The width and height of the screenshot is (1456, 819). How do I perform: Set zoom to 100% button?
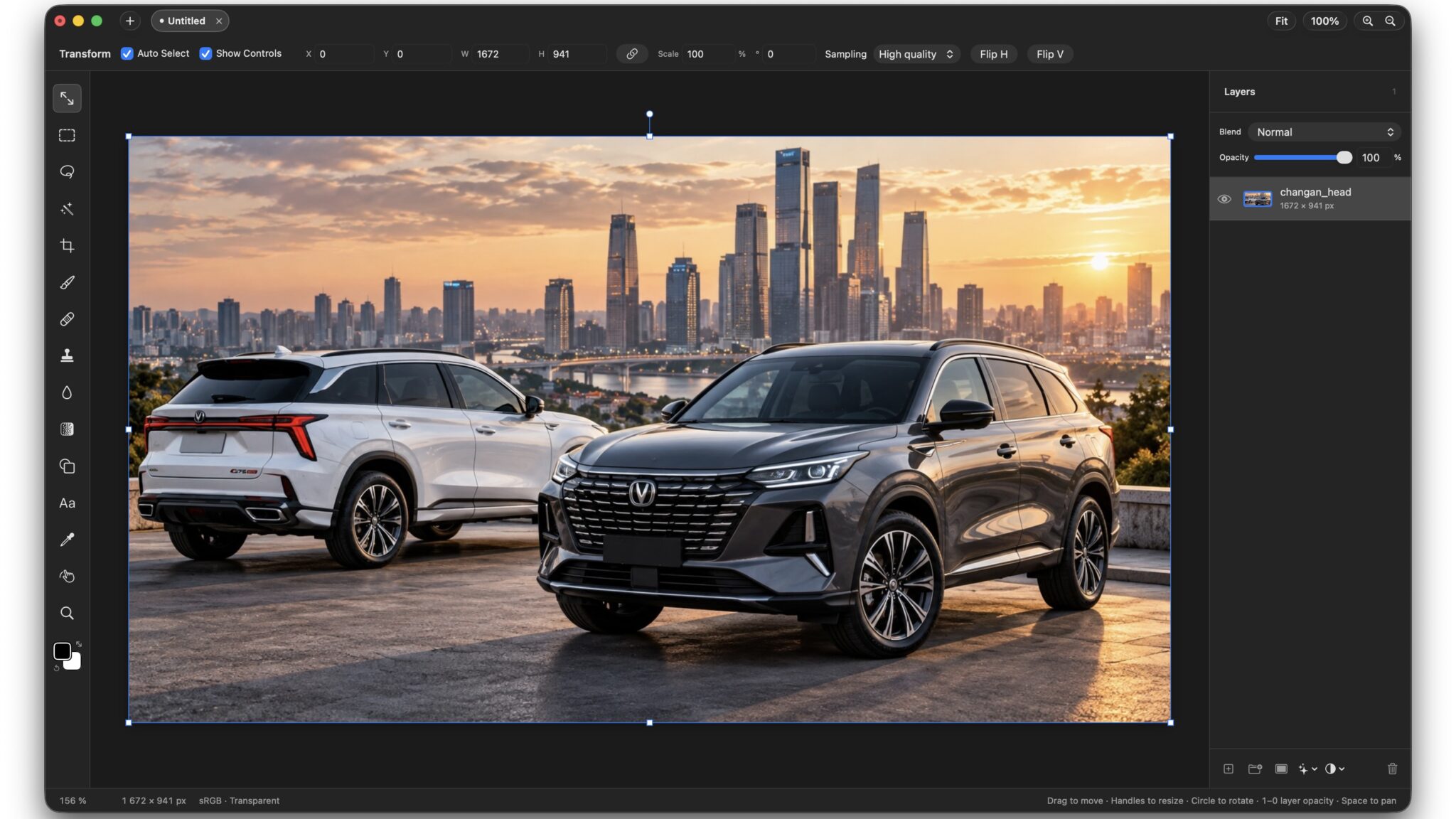(1324, 21)
